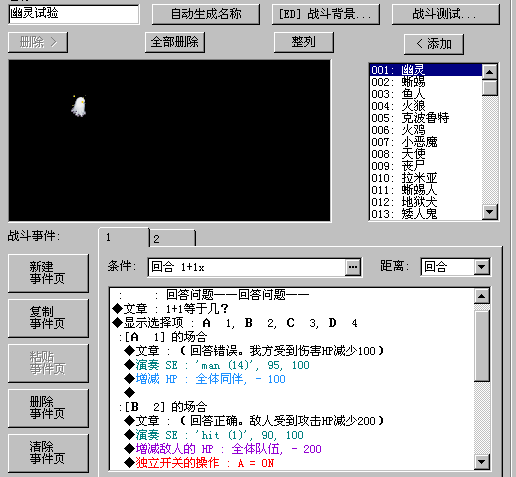This screenshot has width=516, height=477.
Task: Click the 自动生成名称 button
Action: [206, 14]
